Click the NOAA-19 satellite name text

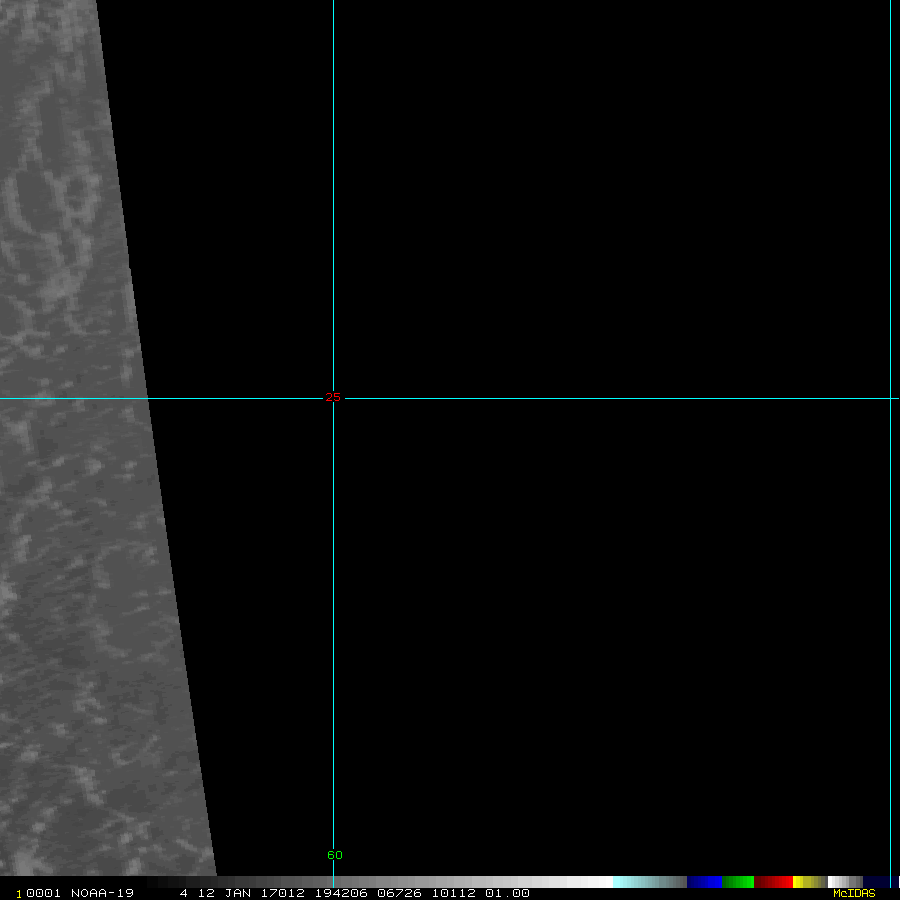102,893
